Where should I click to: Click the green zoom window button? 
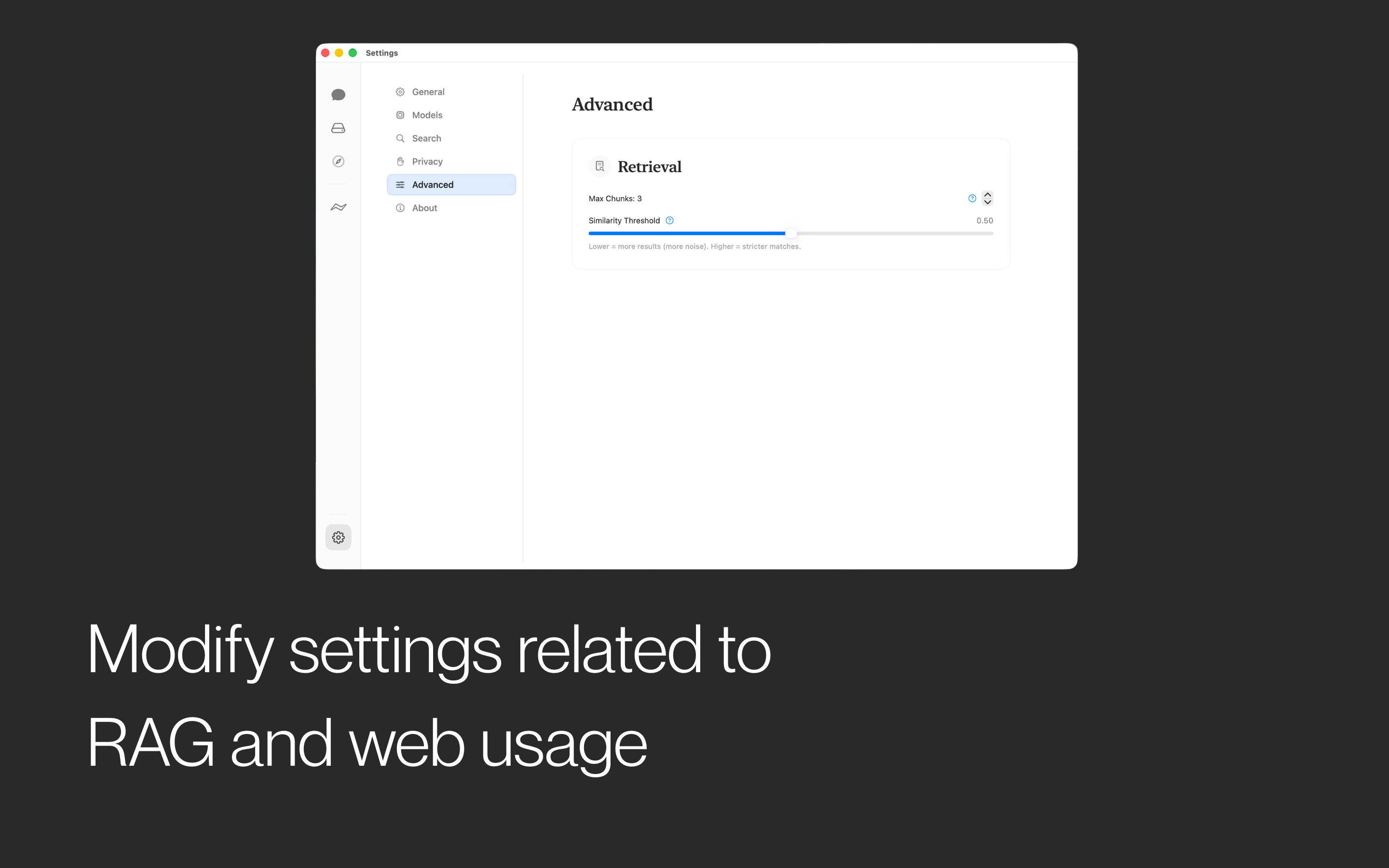point(353,53)
